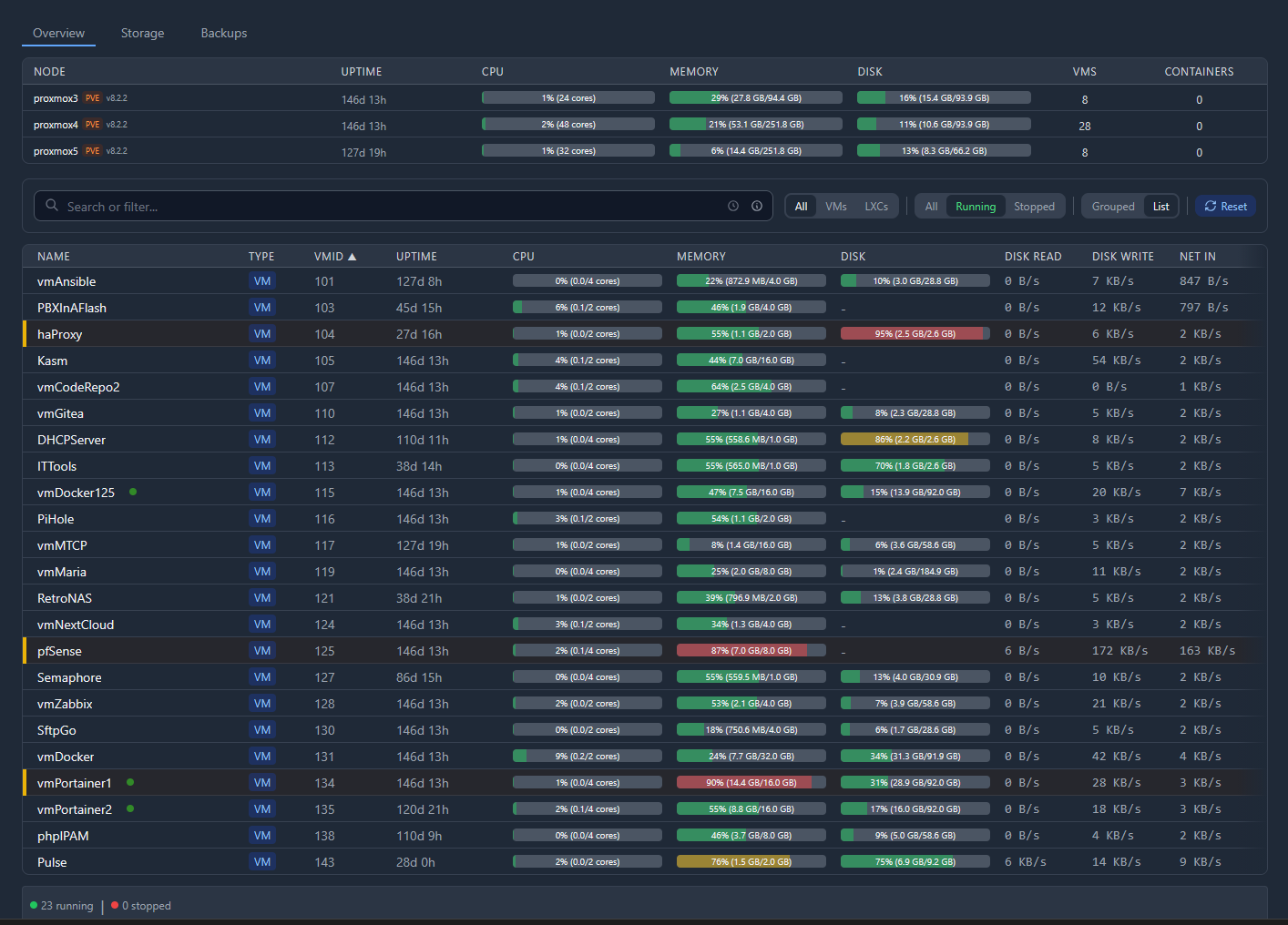Show only Stopped guests
The width and height of the screenshot is (1288, 925).
click(x=1034, y=207)
